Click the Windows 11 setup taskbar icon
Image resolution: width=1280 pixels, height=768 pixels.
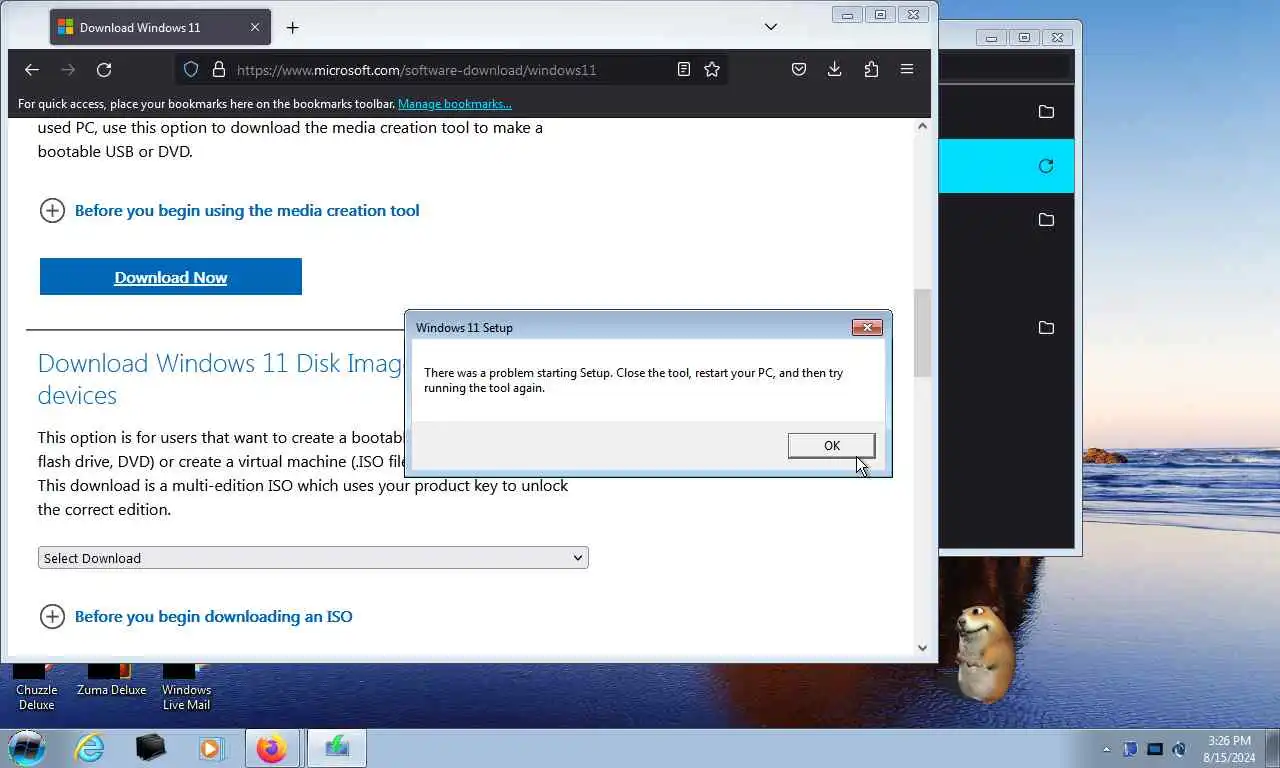[337, 748]
